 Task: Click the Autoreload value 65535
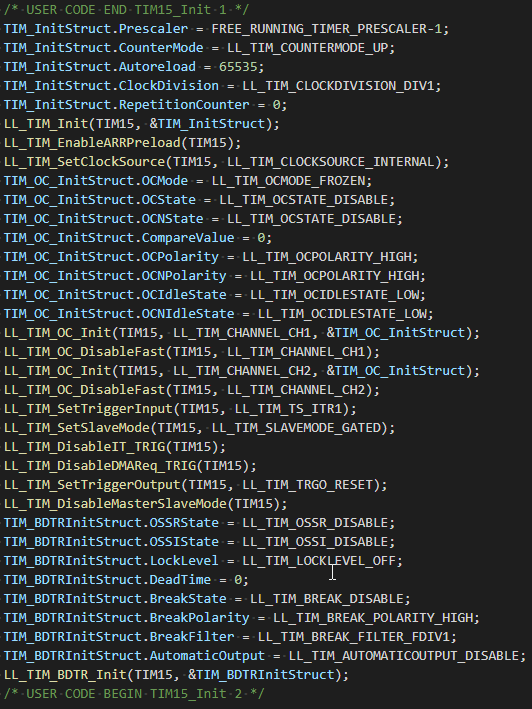click(x=238, y=66)
